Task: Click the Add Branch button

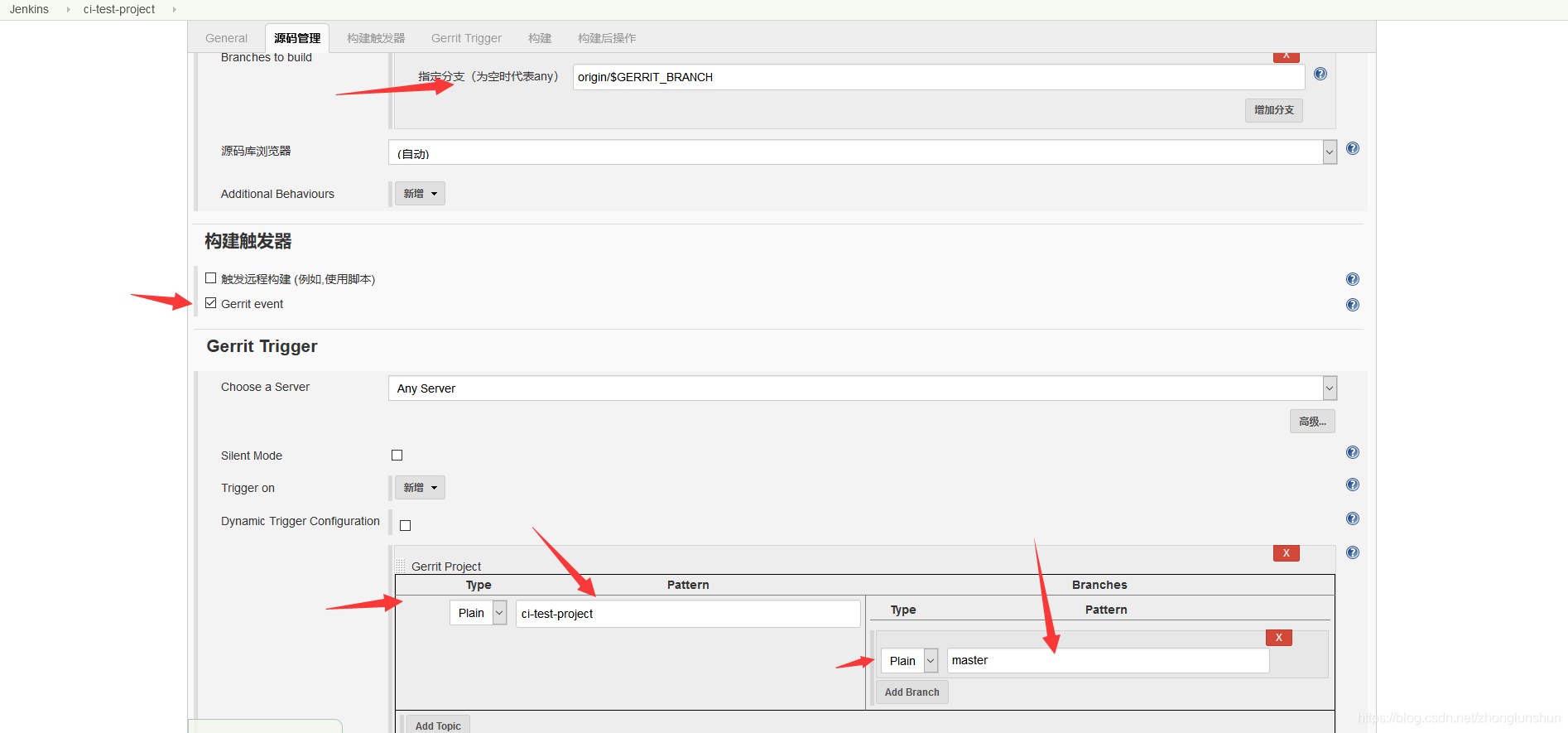Action: tap(911, 692)
